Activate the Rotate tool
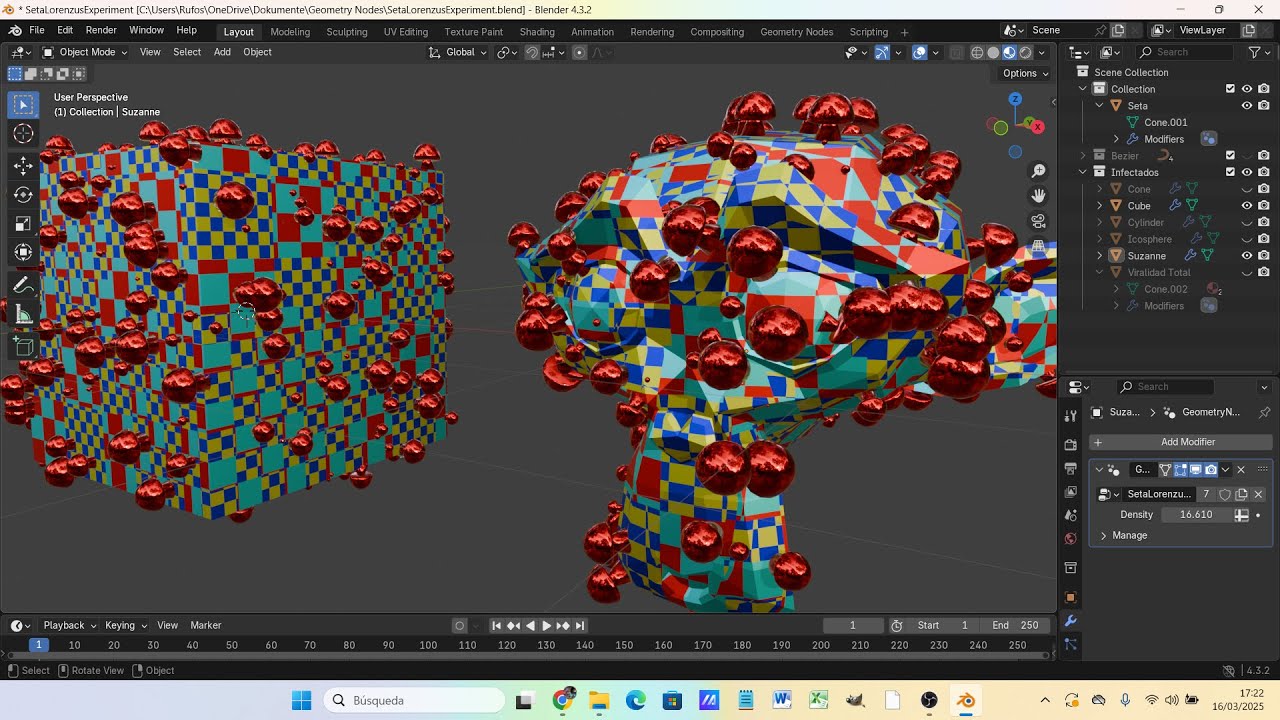Image resolution: width=1280 pixels, height=720 pixels. [x=24, y=194]
